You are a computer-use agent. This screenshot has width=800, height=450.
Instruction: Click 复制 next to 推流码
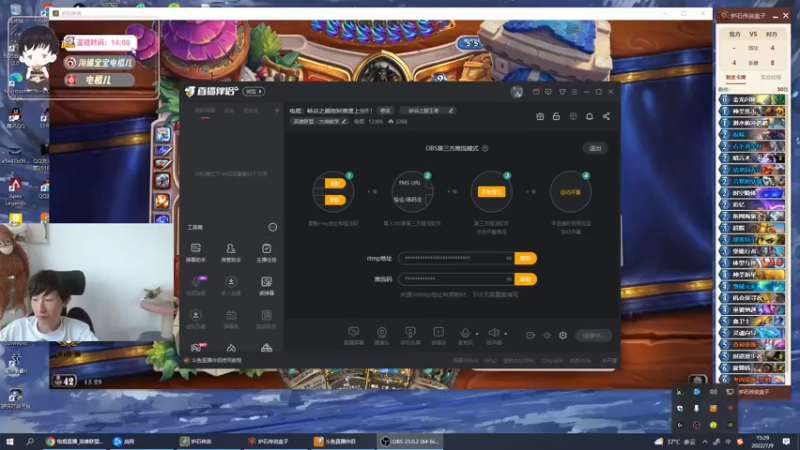click(525, 279)
